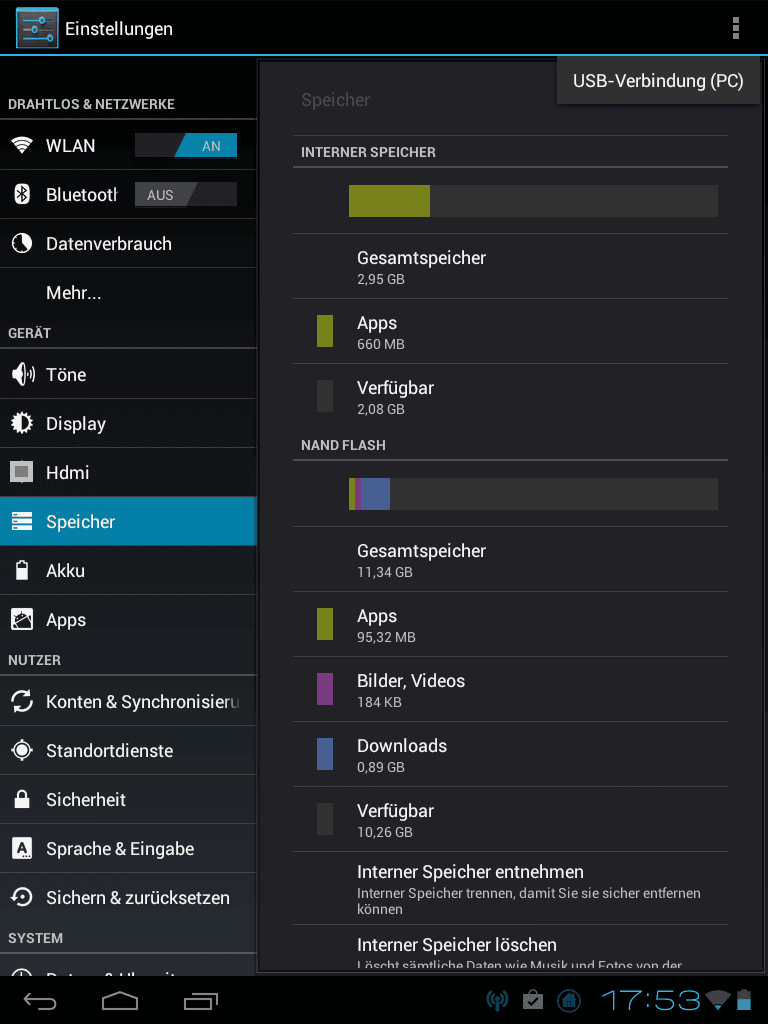Image resolution: width=768 pixels, height=1024 pixels.
Task: Select the Töne speaker icon
Action: (23, 374)
